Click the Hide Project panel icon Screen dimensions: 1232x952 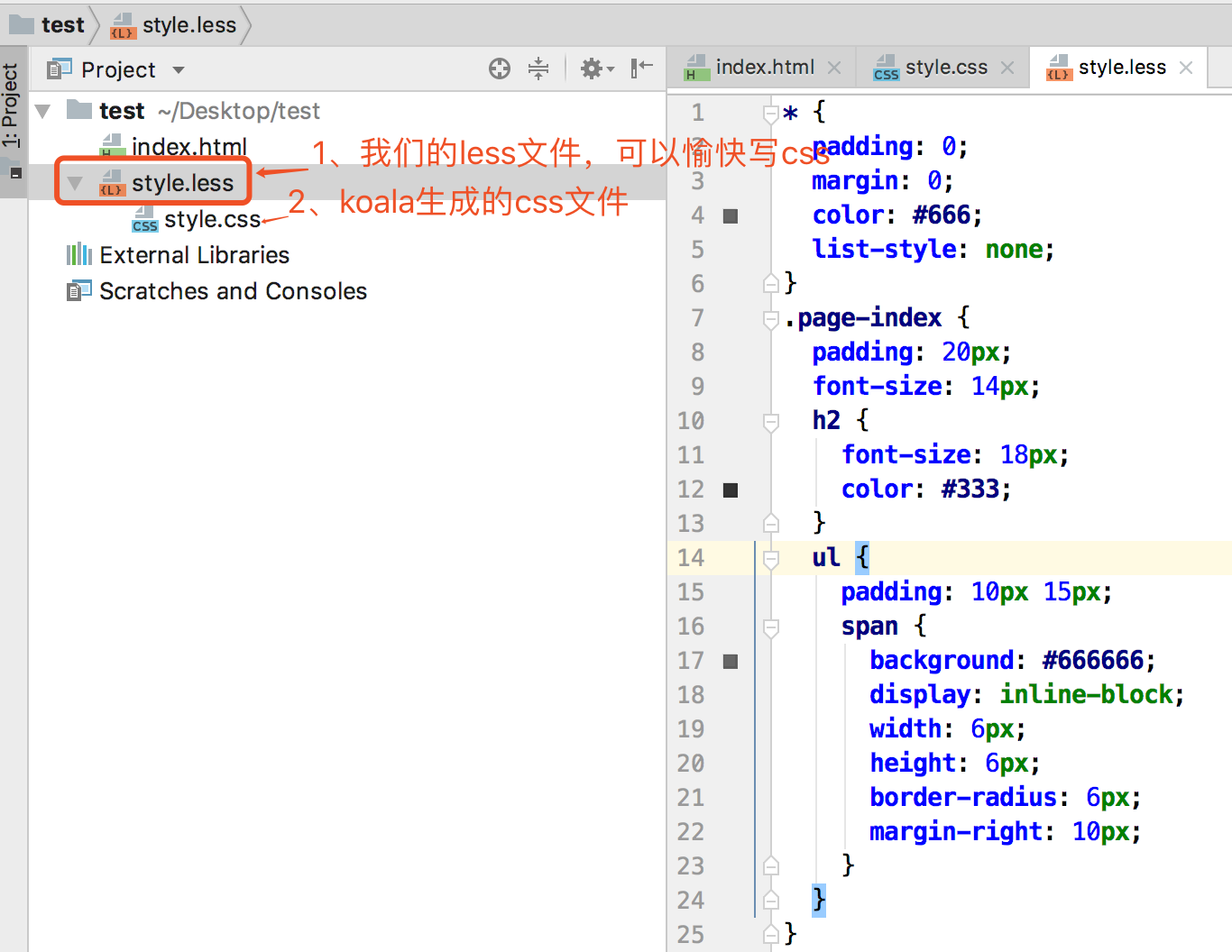(x=641, y=69)
